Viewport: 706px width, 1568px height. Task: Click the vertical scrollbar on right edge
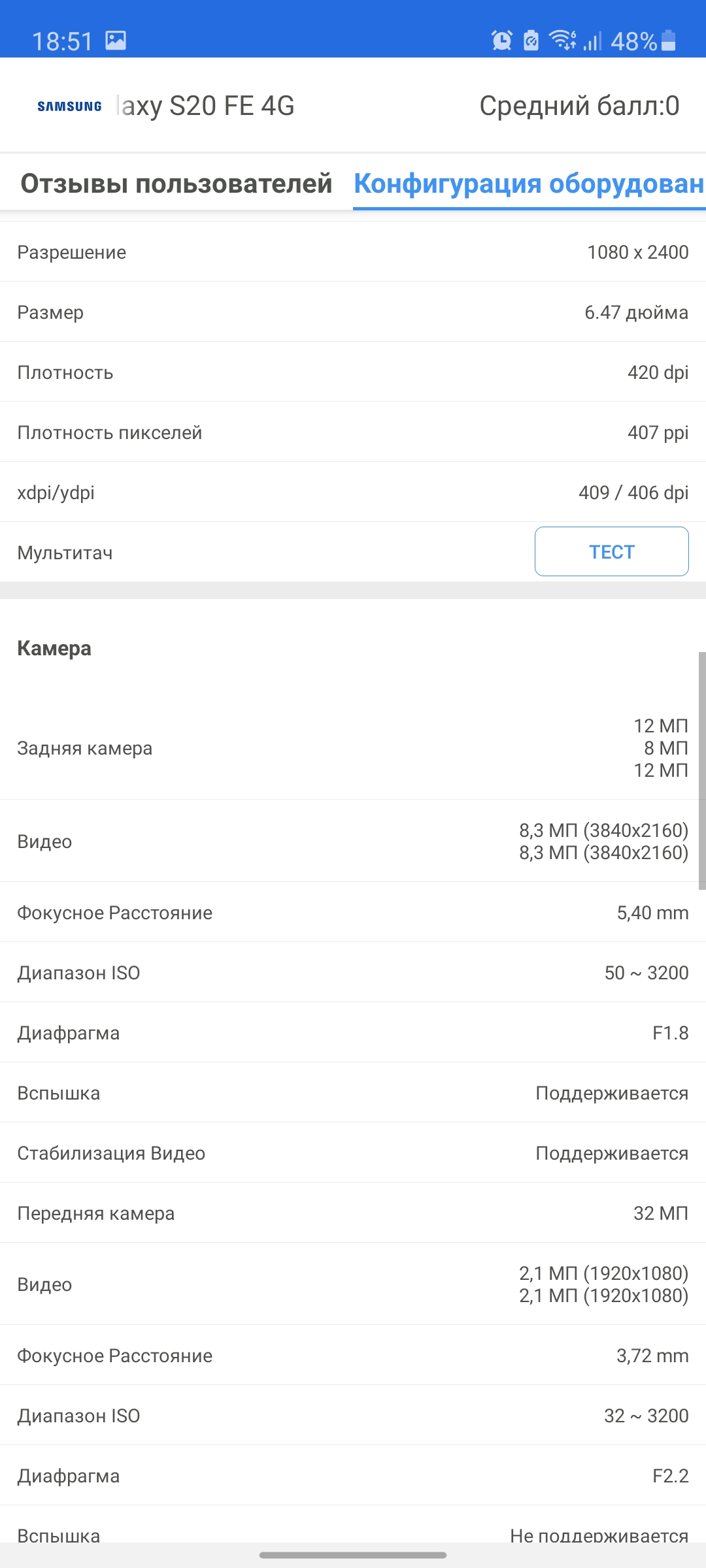701,771
